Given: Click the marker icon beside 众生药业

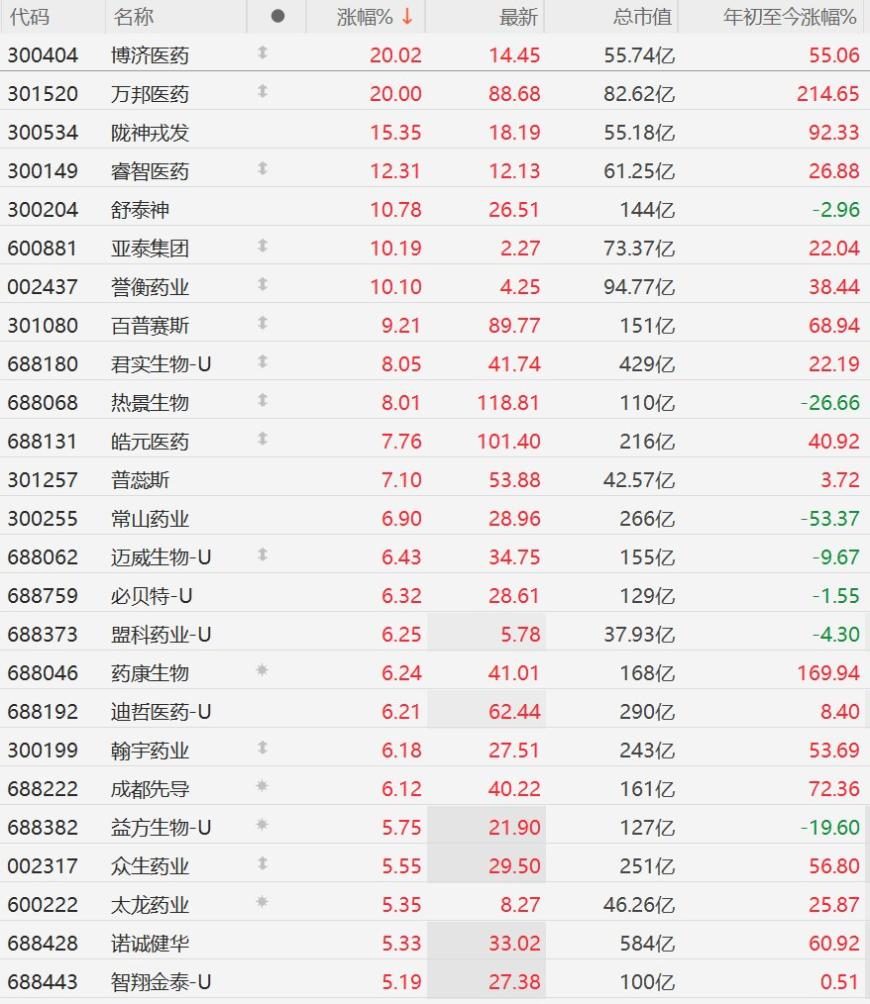Looking at the screenshot, I should pyautogui.click(x=262, y=864).
